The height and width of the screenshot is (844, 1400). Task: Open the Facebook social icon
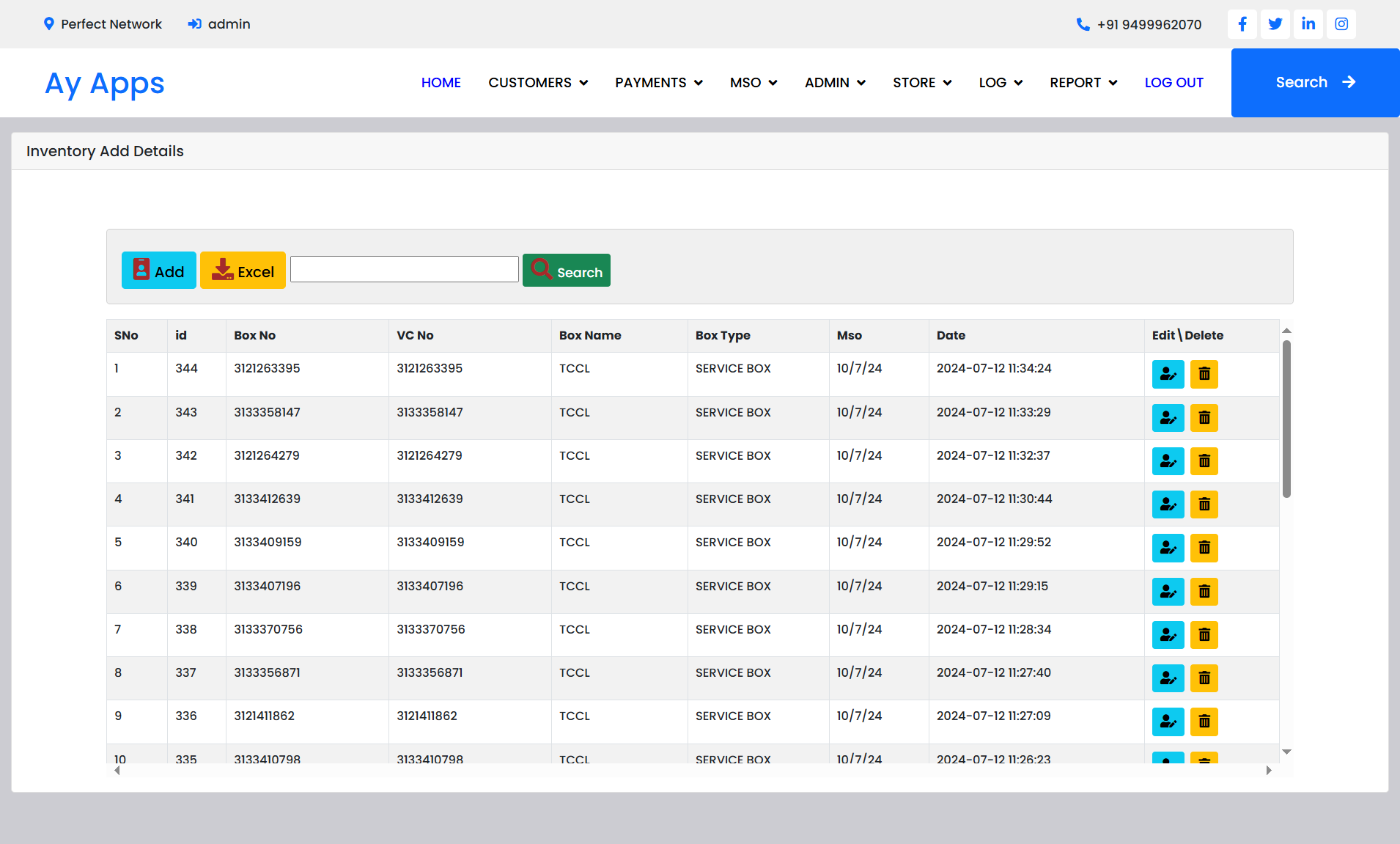[x=1242, y=24]
